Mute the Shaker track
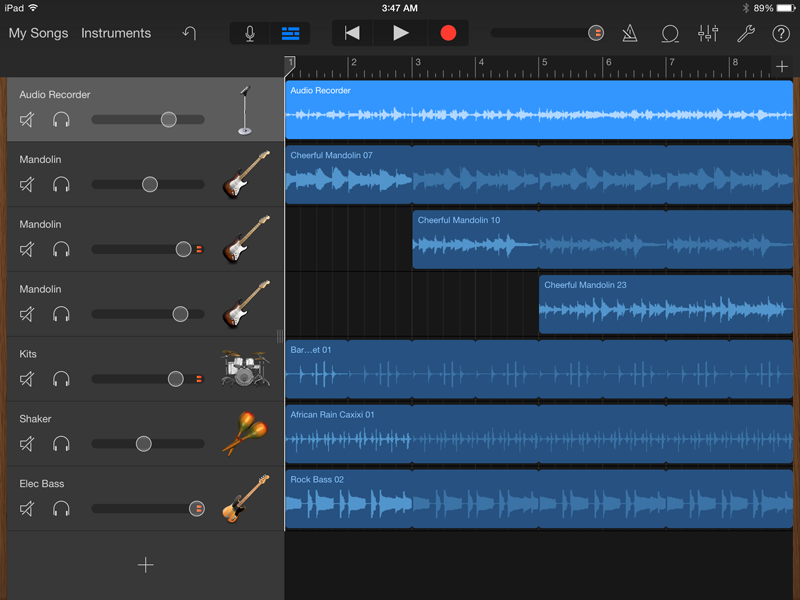This screenshot has width=800, height=600. click(27, 443)
